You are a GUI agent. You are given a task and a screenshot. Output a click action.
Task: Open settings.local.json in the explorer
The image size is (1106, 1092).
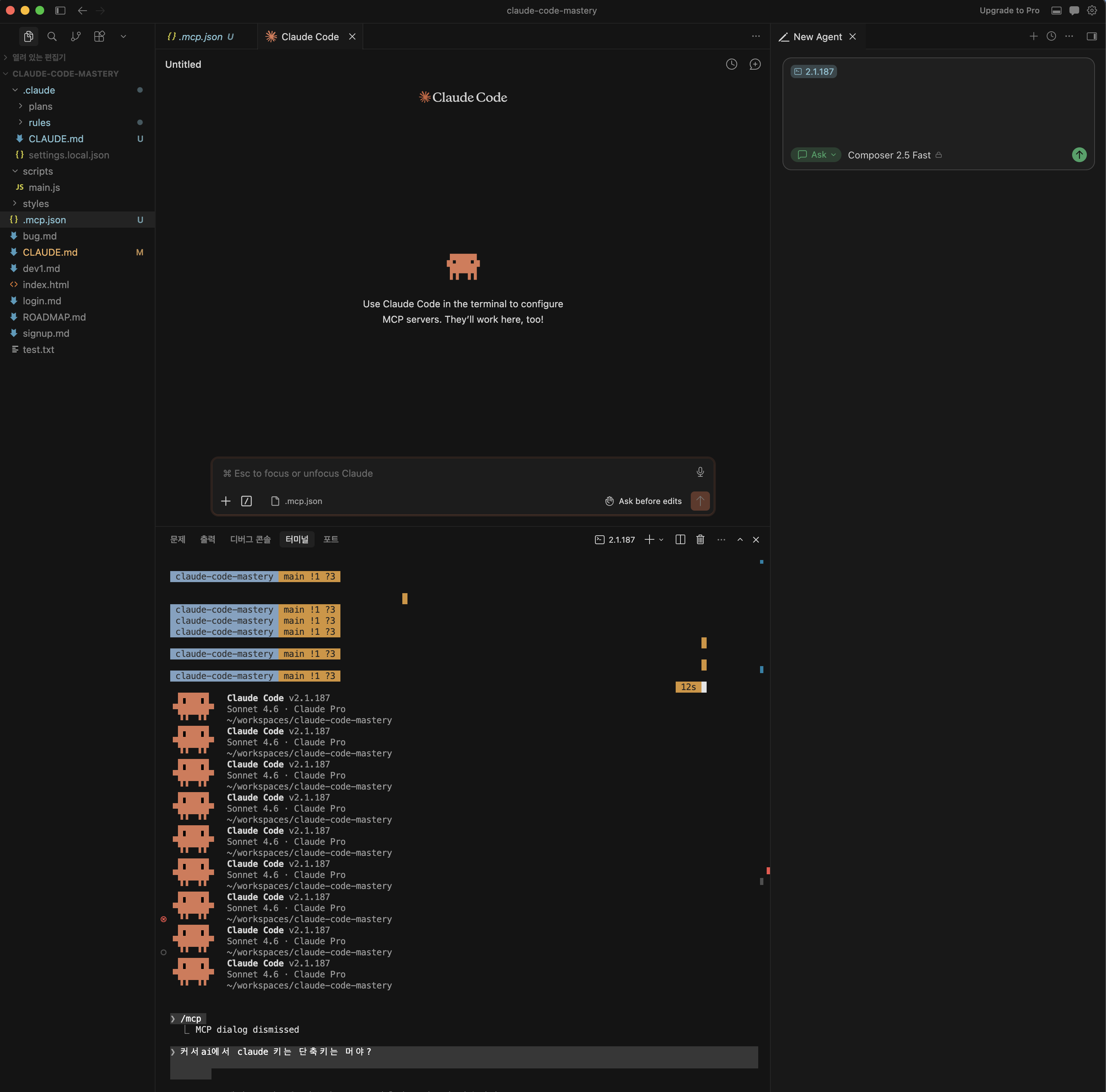pos(77,155)
